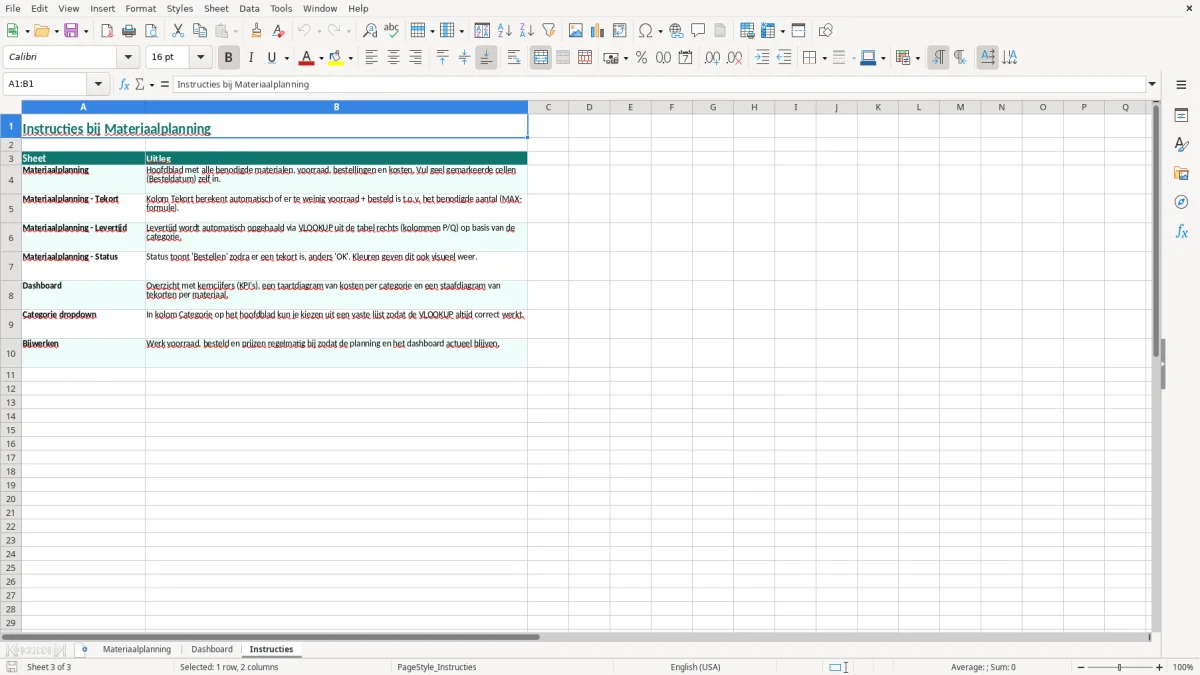Open Draw Functions shapes icon
The height and width of the screenshot is (675, 1200).
point(826,31)
